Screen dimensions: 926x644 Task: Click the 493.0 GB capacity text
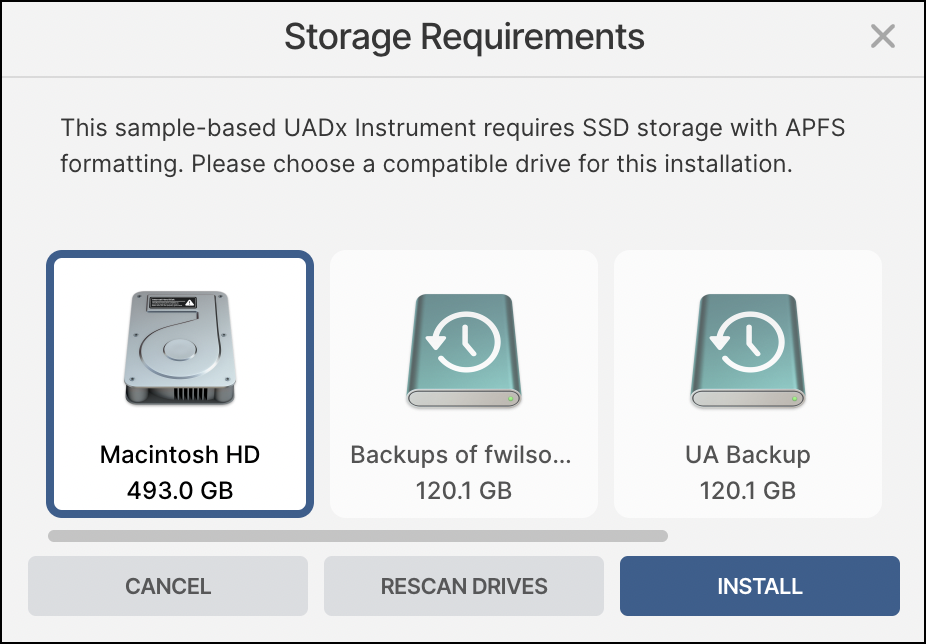pyautogui.click(x=180, y=490)
